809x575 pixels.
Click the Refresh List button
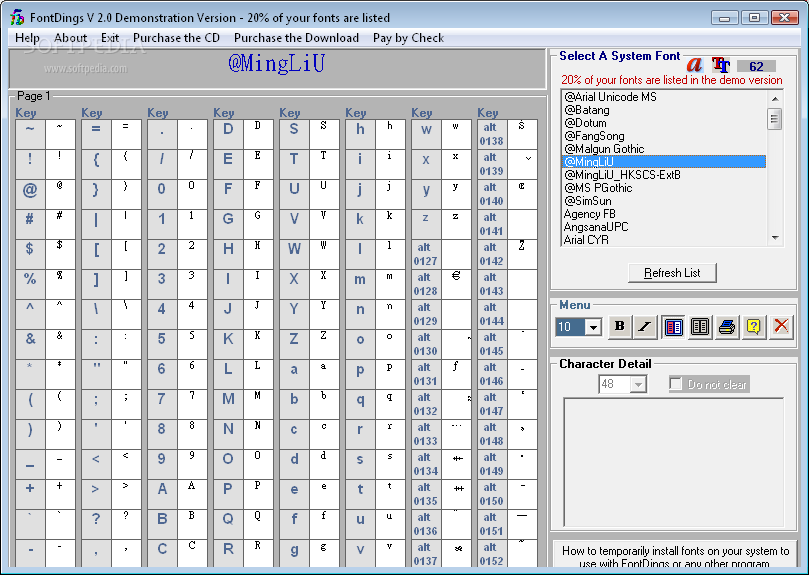tap(672, 273)
